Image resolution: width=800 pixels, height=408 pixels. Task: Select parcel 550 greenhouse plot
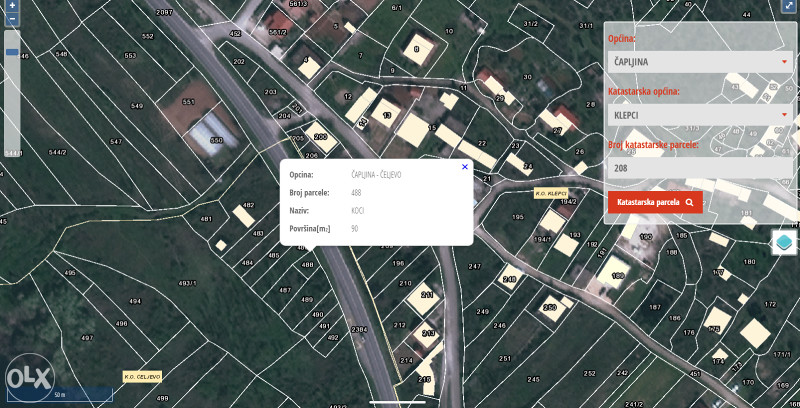pyautogui.click(x=216, y=140)
